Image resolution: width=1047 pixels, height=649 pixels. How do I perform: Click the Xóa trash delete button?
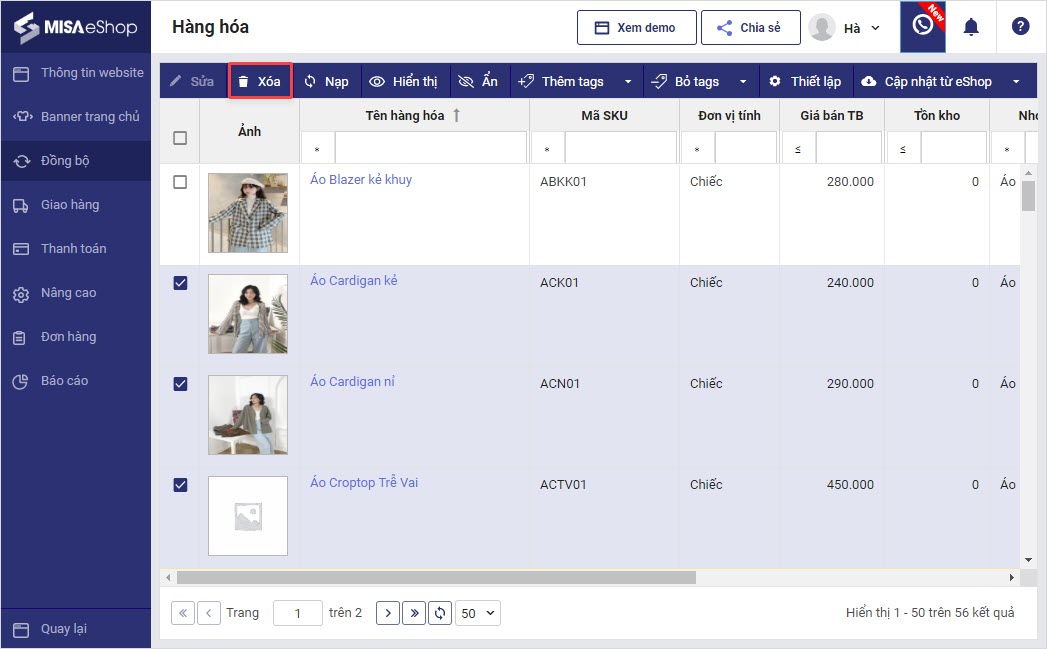pyautogui.click(x=260, y=81)
